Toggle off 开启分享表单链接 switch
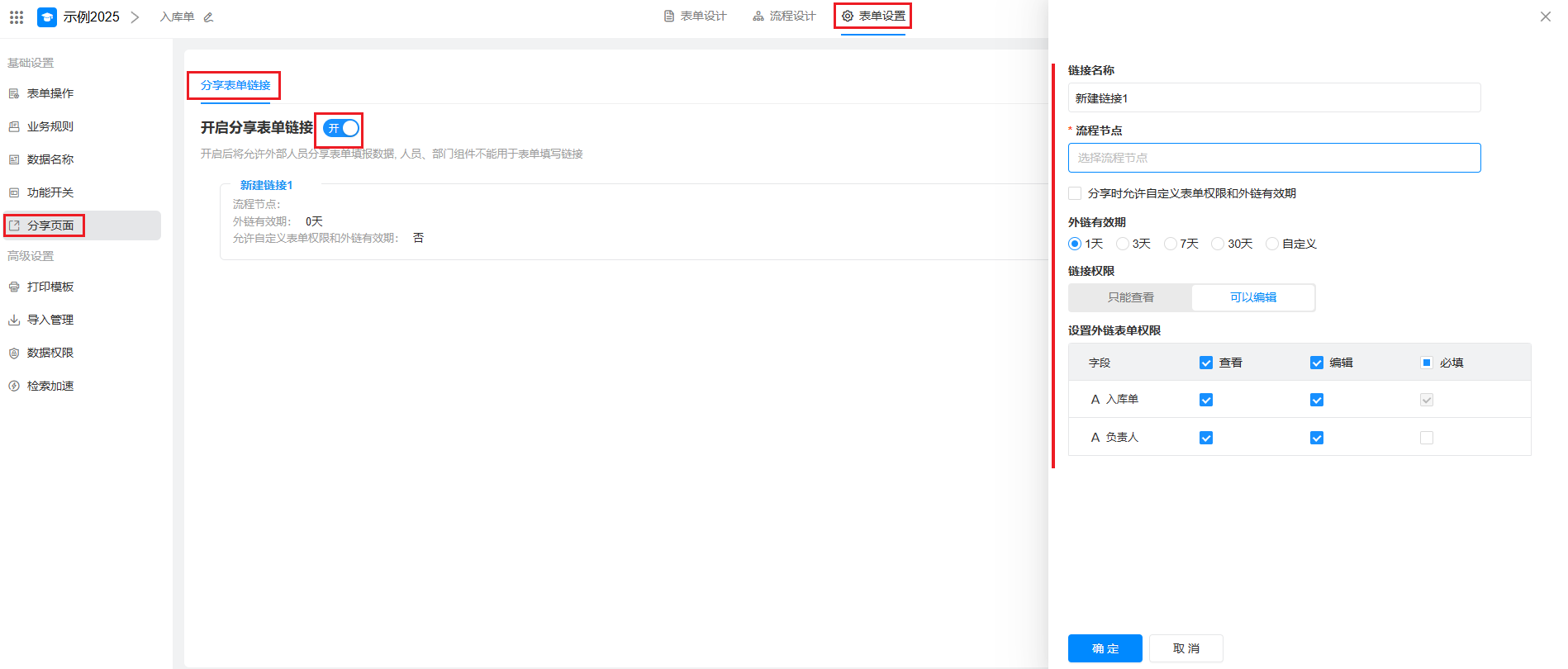 click(x=341, y=128)
